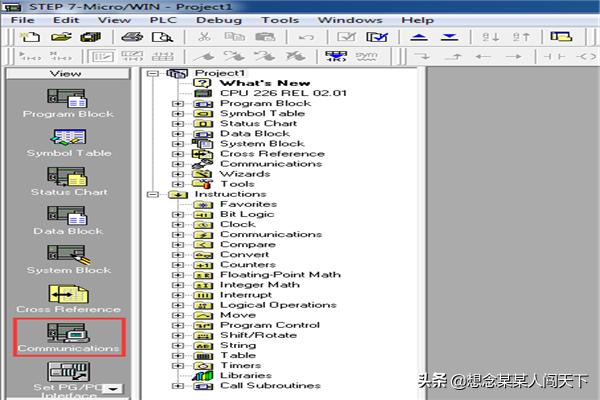Click the Download to PLC arrow icon
The image size is (600, 400).
point(449,37)
